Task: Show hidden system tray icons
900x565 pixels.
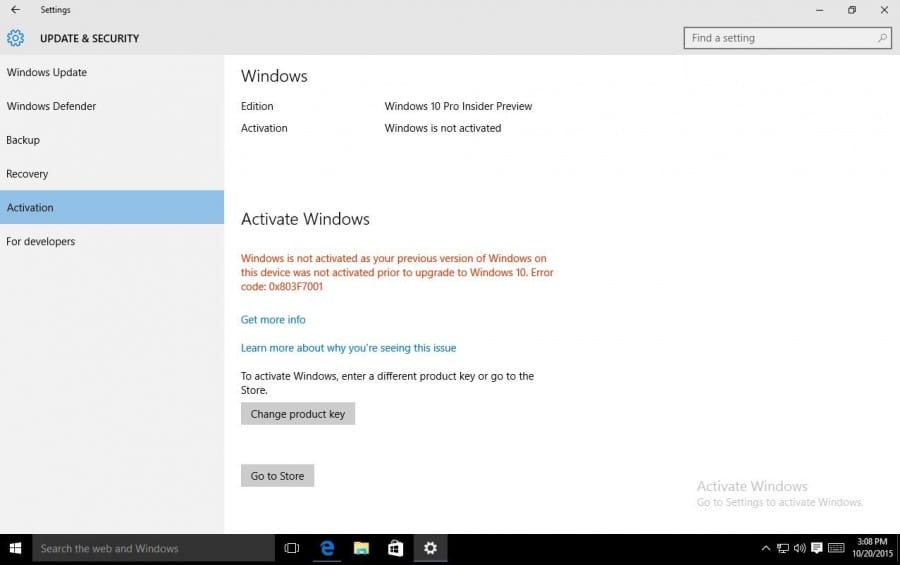Action: pos(766,548)
